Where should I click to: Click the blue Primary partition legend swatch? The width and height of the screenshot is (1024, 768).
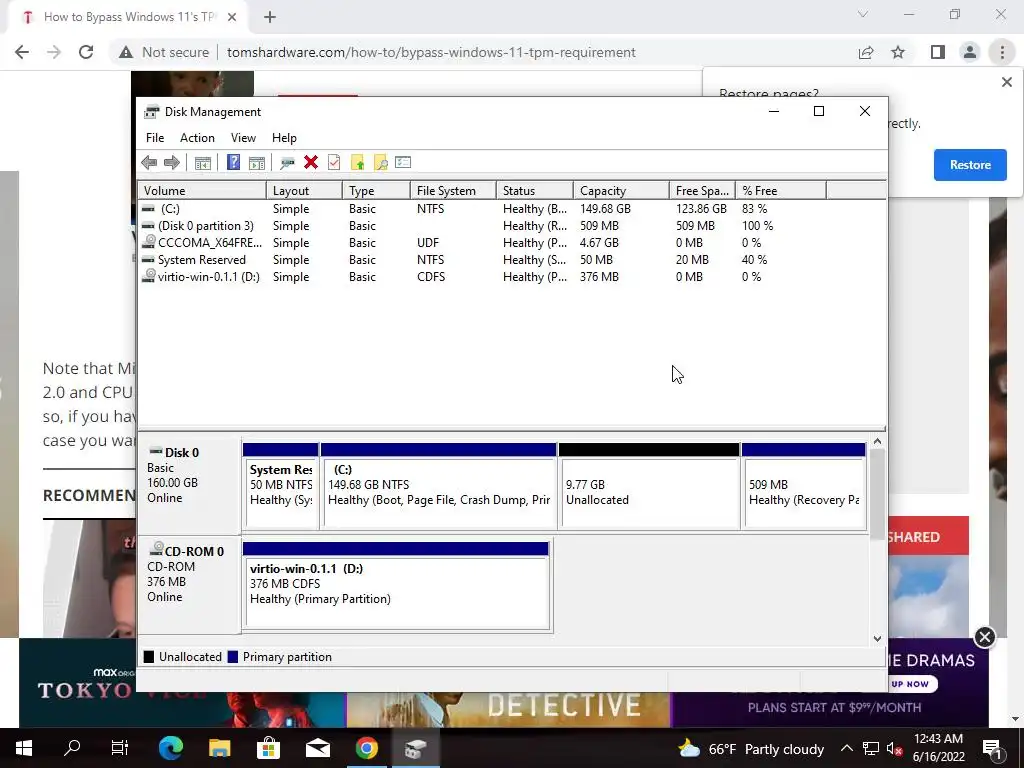coord(232,657)
